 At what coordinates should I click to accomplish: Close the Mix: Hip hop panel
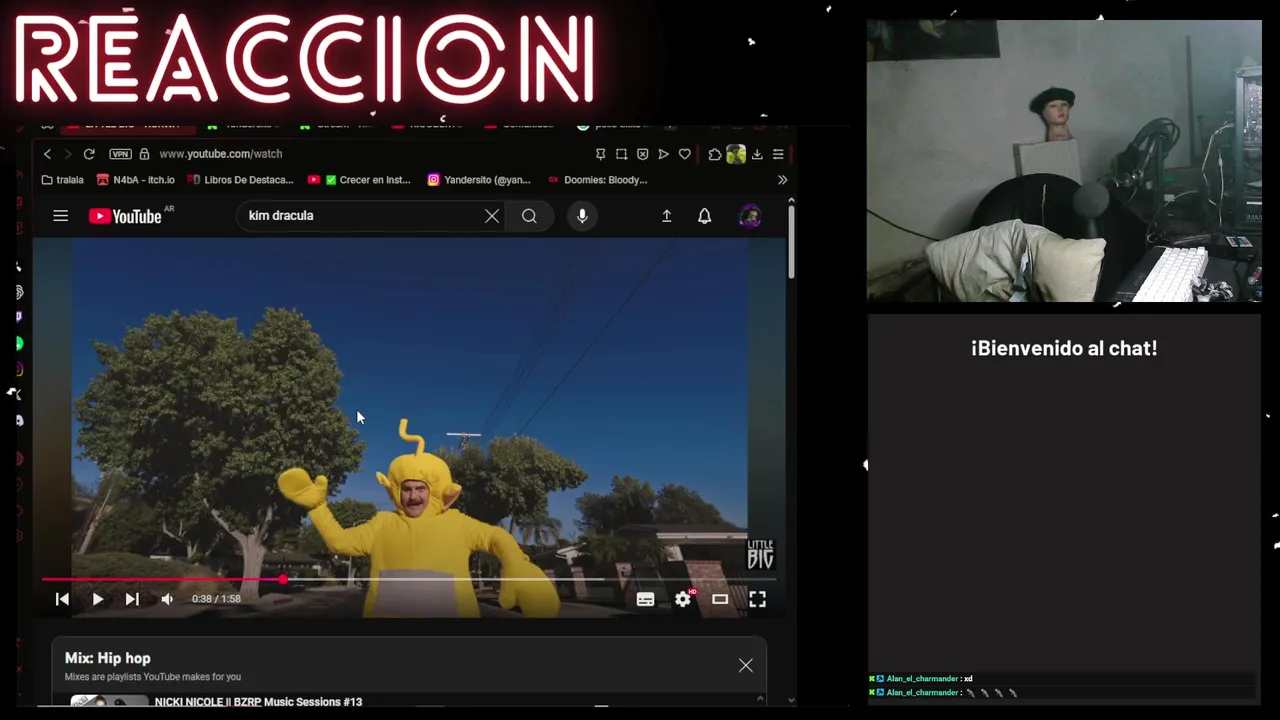tap(746, 666)
